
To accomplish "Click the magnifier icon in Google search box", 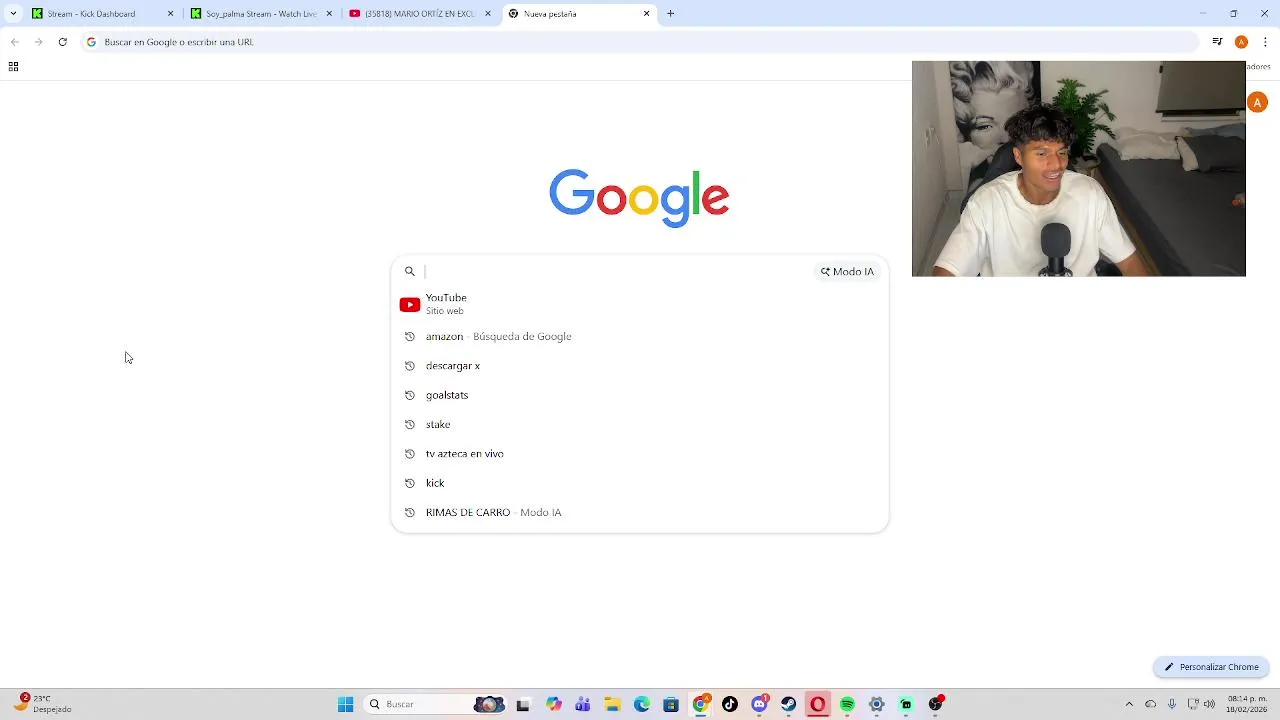I will tap(409, 271).
